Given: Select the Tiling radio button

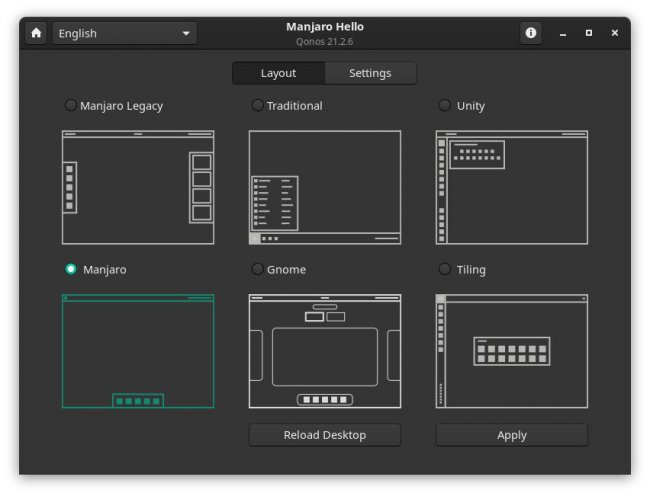Looking at the screenshot, I should [444, 269].
